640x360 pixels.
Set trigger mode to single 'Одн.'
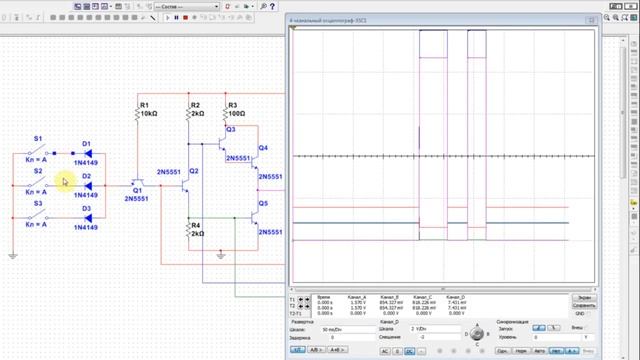[503, 351]
